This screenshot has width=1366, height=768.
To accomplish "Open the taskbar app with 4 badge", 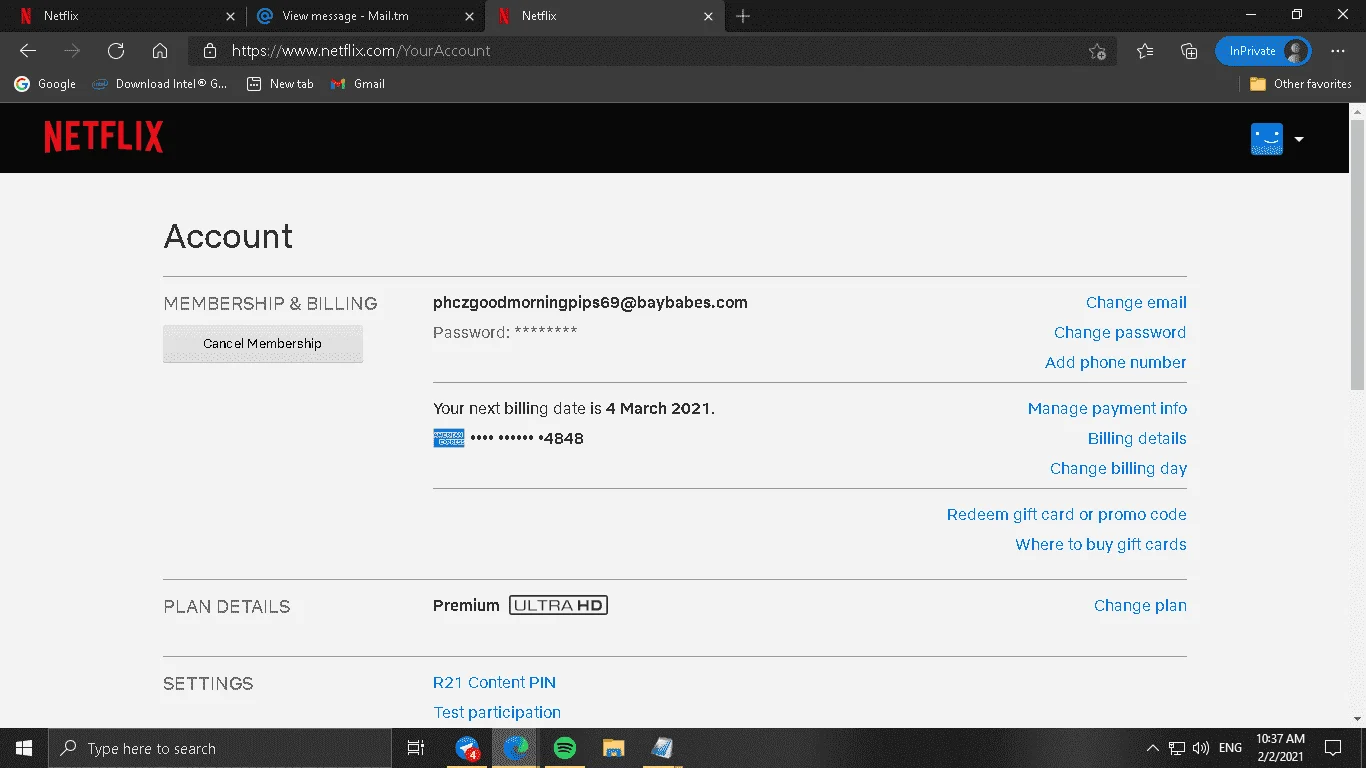I will pyautogui.click(x=467, y=748).
